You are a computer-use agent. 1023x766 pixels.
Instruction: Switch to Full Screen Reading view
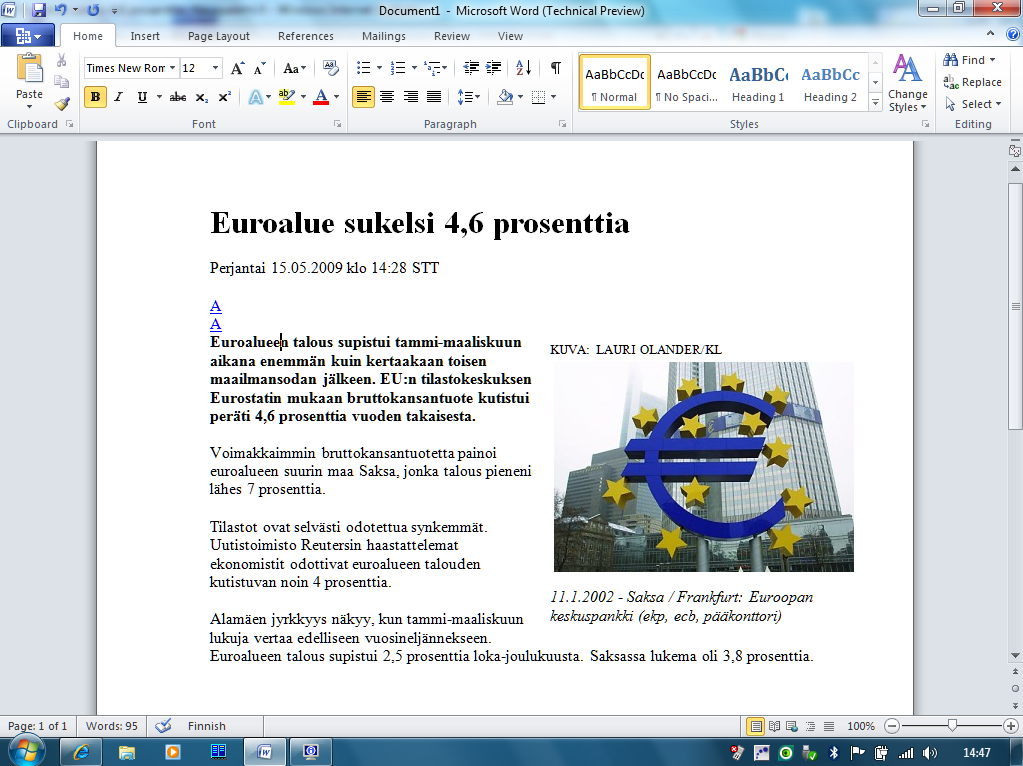(x=774, y=726)
